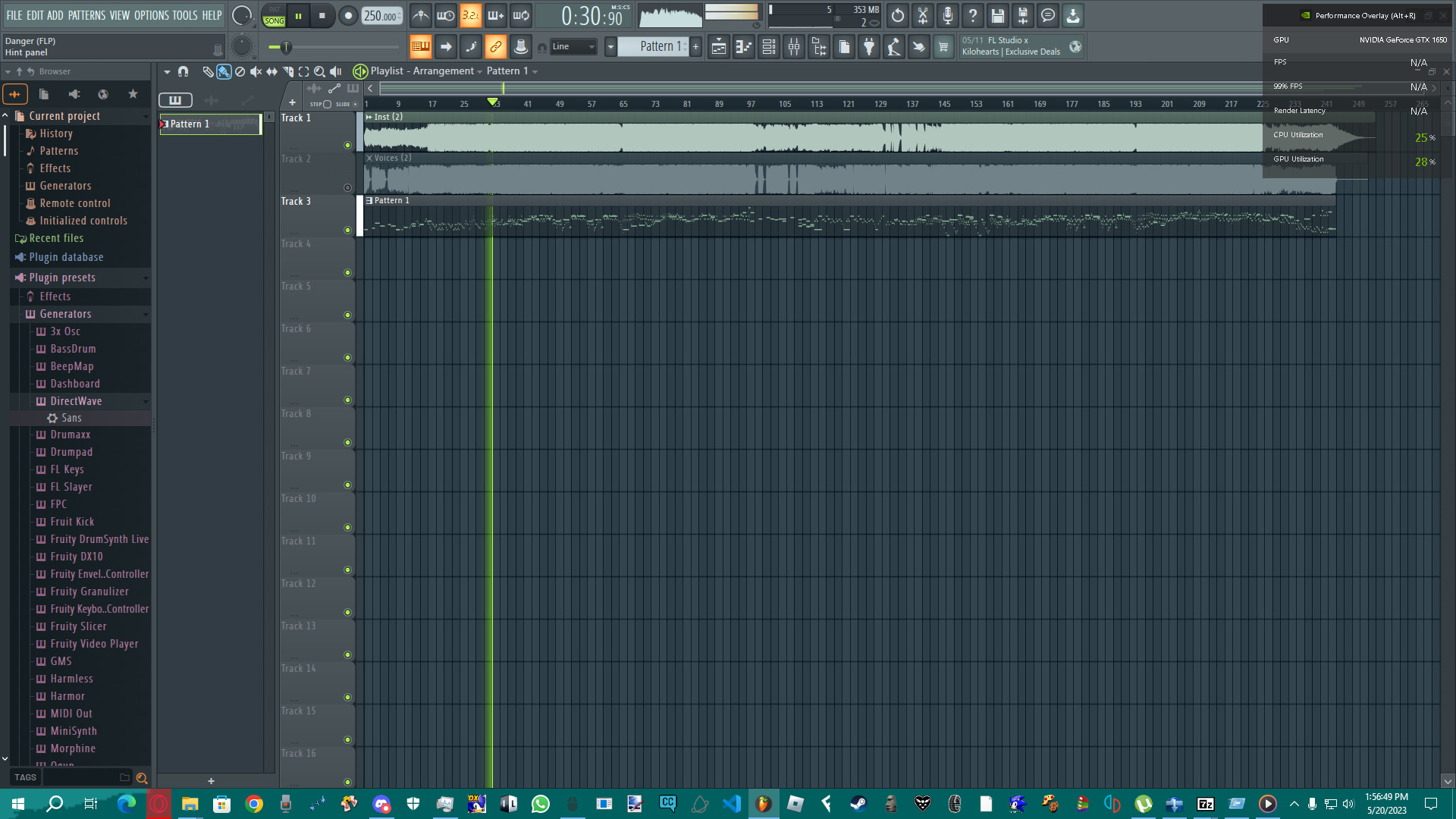
Task: Open the OPTIONS menu
Action: [x=152, y=15]
